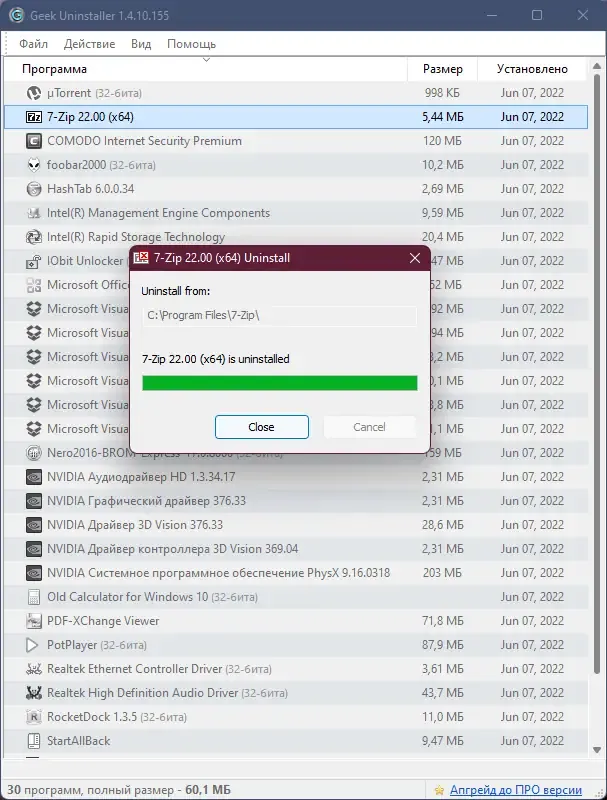The width and height of the screenshot is (607, 800).
Task: Click the NVIDIA Аудиодрайвер HD icon
Action: point(34,477)
